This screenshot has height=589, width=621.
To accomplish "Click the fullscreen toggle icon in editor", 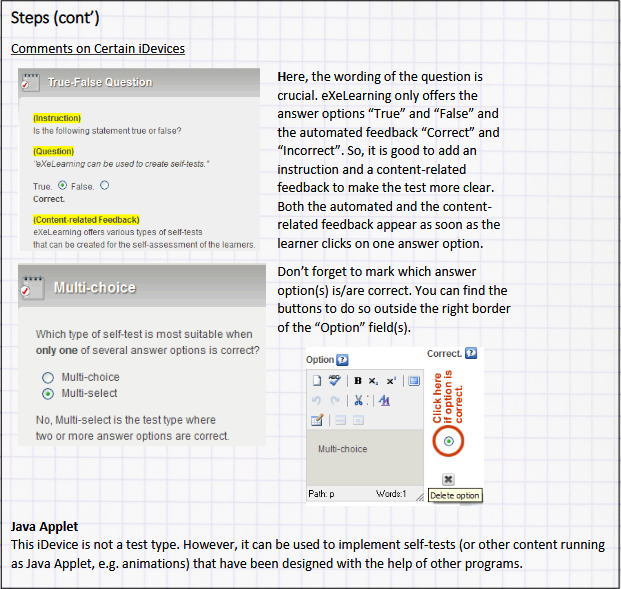I will click(414, 380).
